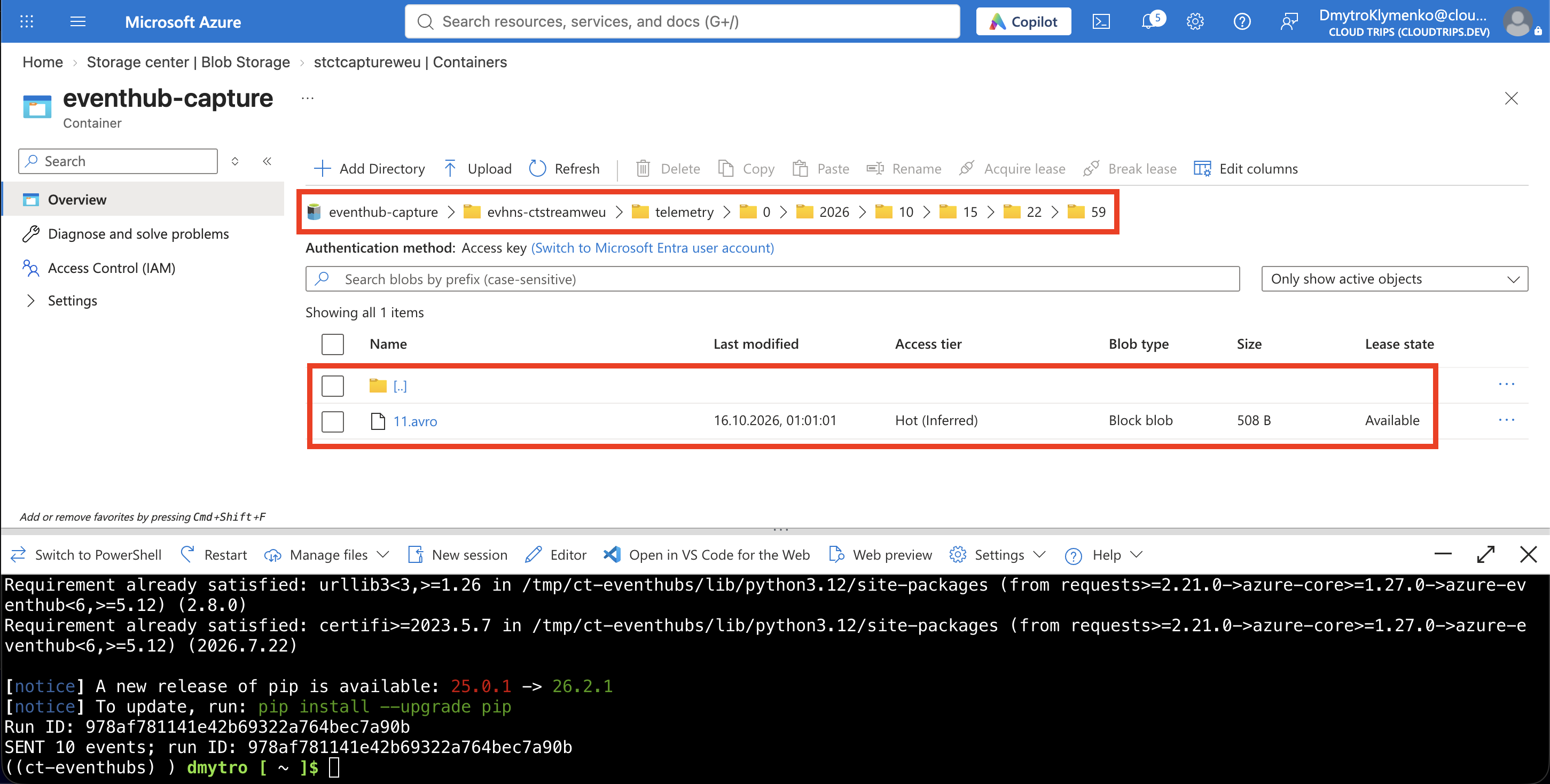Open the ellipsis next to eventhub-capture title

tap(308, 98)
